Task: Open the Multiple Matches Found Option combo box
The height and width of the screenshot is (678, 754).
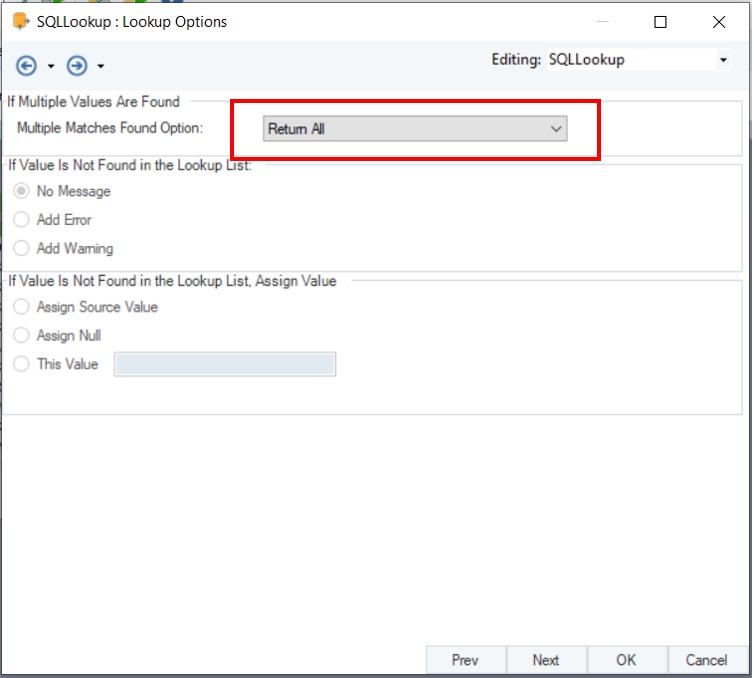Action: click(415, 129)
